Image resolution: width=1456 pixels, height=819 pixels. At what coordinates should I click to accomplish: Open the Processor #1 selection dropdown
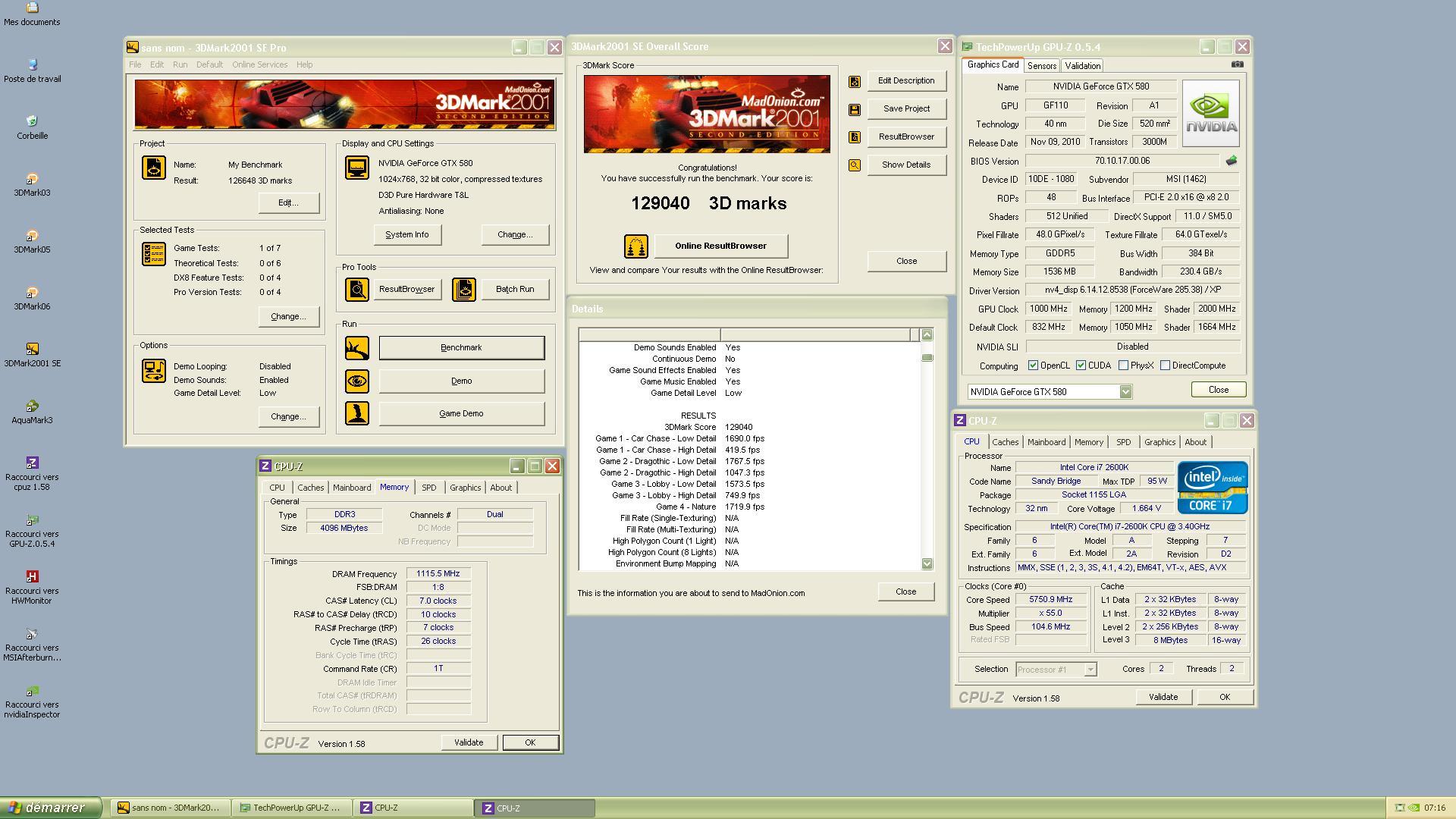click(x=1056, y=670)
